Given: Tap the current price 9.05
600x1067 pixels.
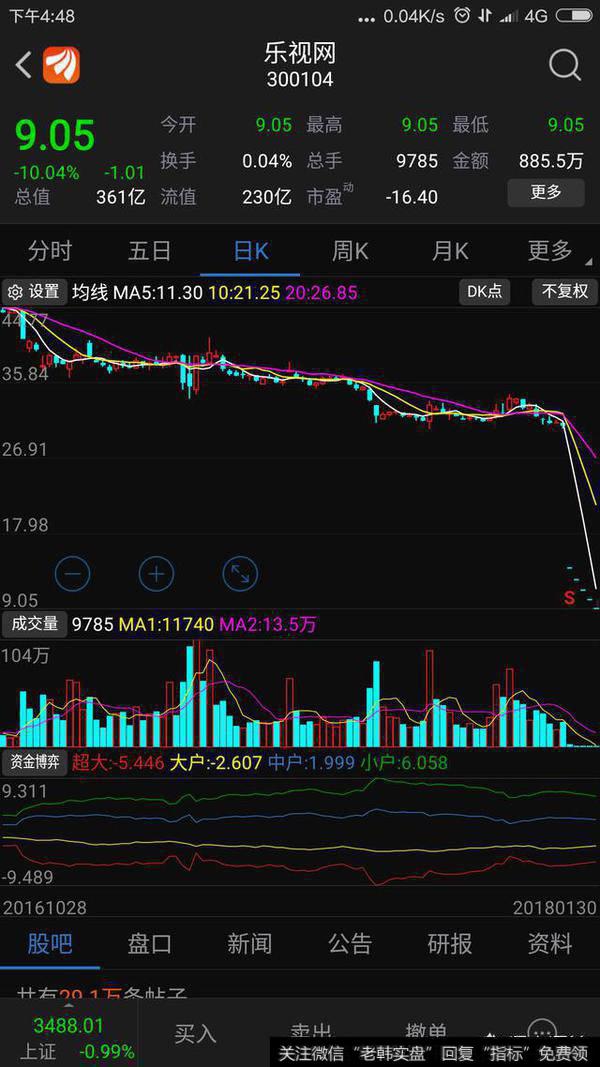Looking at the screenshot, I should 54,135.
